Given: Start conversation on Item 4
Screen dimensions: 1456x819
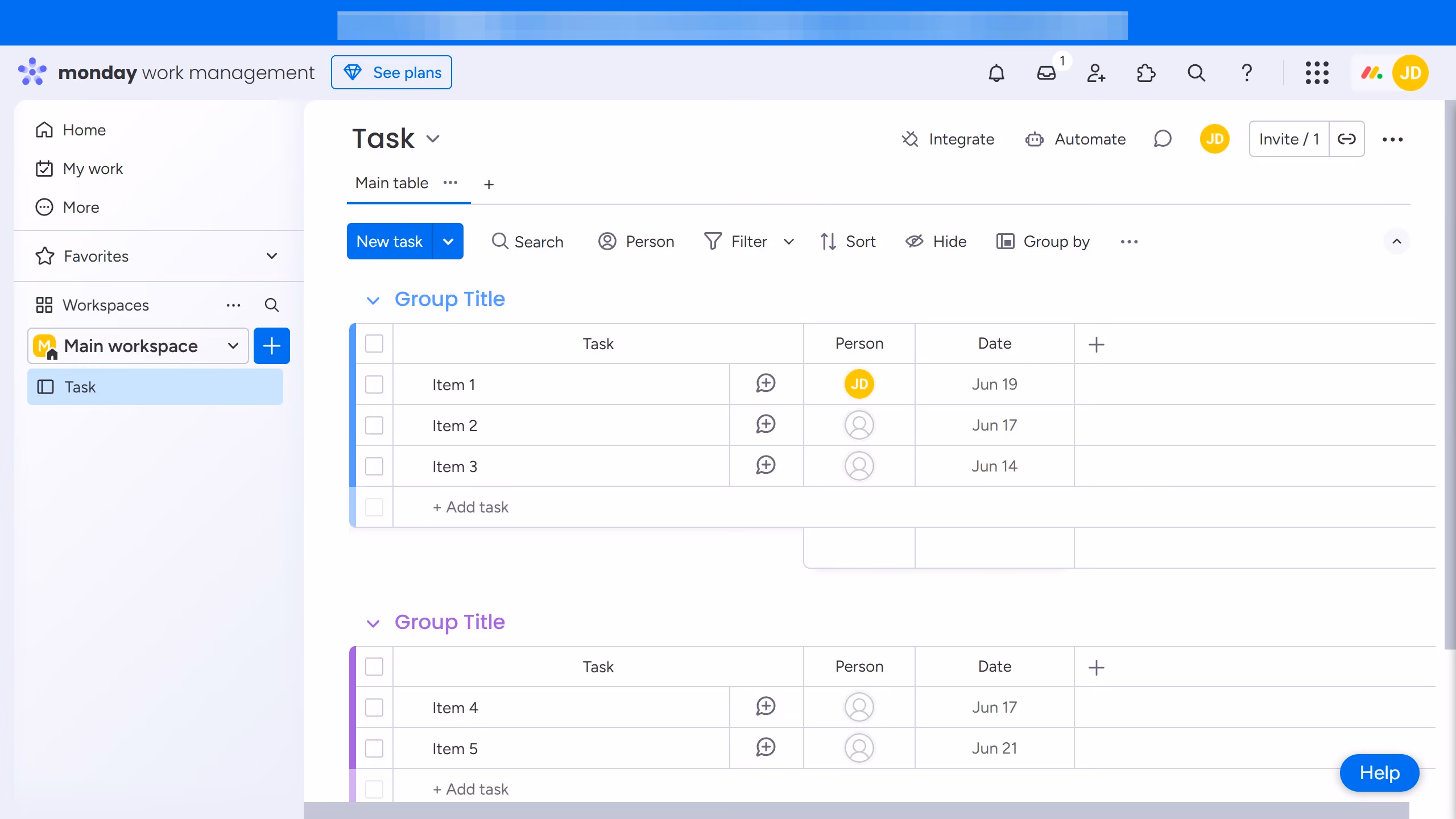Looking at the screenshot, I should (x=766, y=707).
